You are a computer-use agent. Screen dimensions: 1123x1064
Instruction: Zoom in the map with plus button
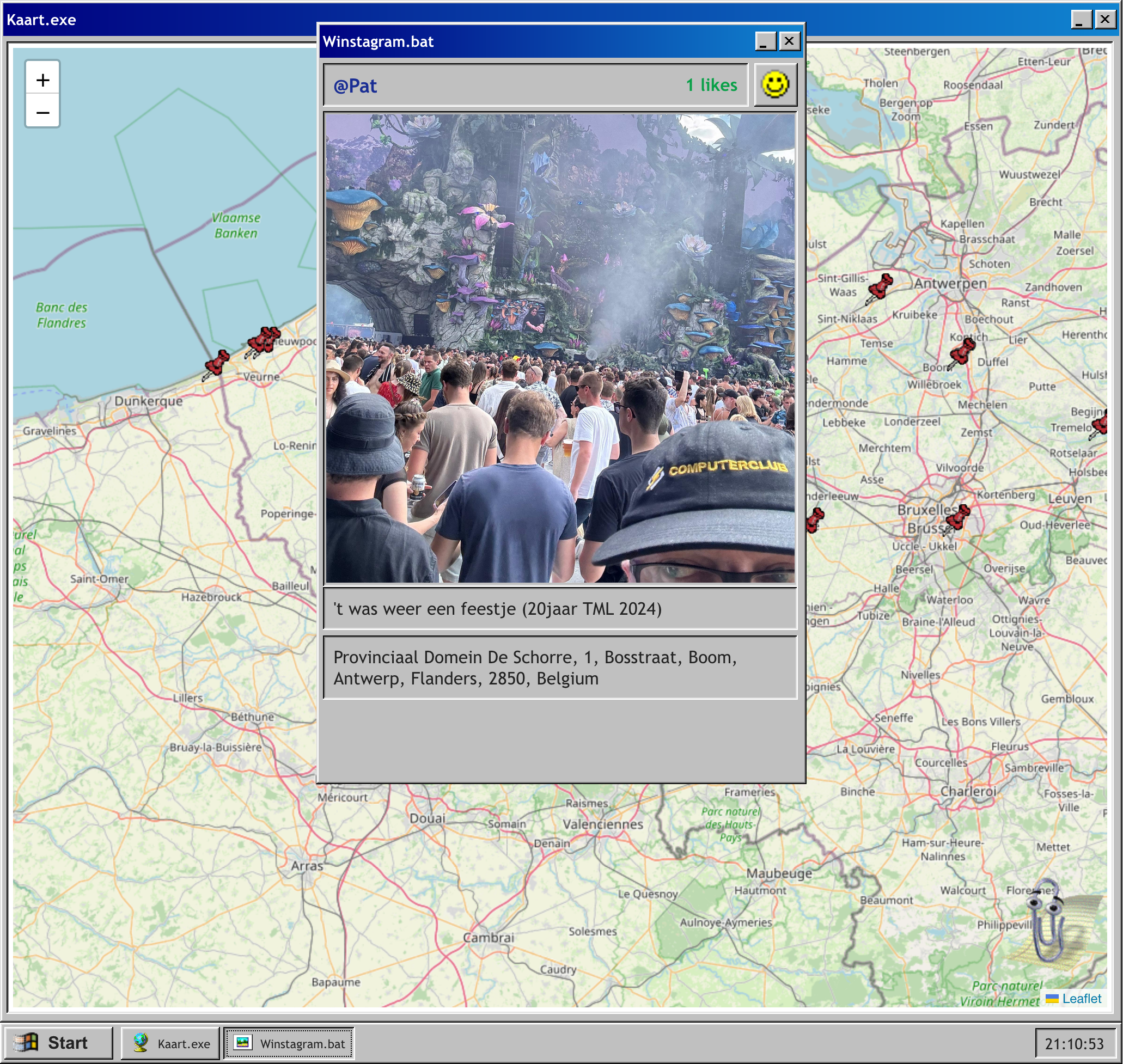[x=42, y=80]
